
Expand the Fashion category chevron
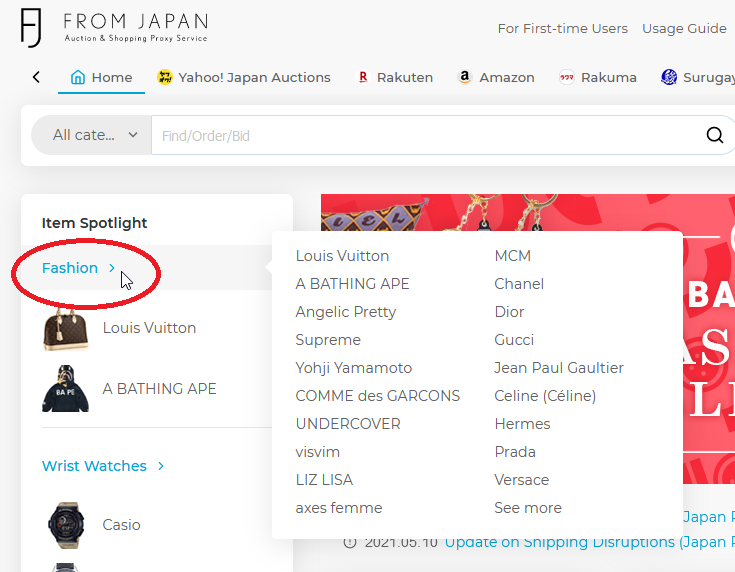click(x=112, y=268)
